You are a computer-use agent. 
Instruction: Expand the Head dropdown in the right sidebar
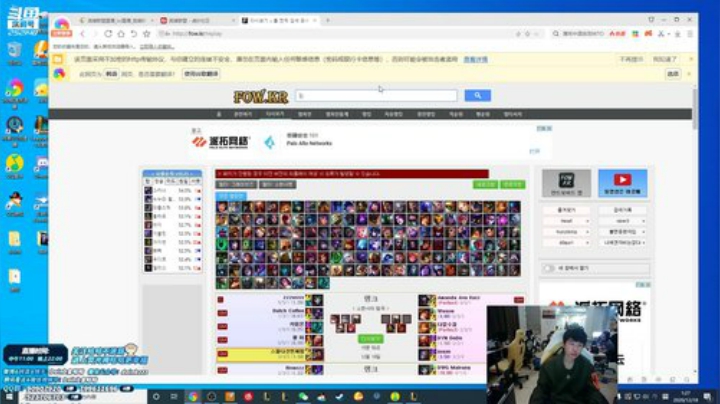[x=567, y=221]
